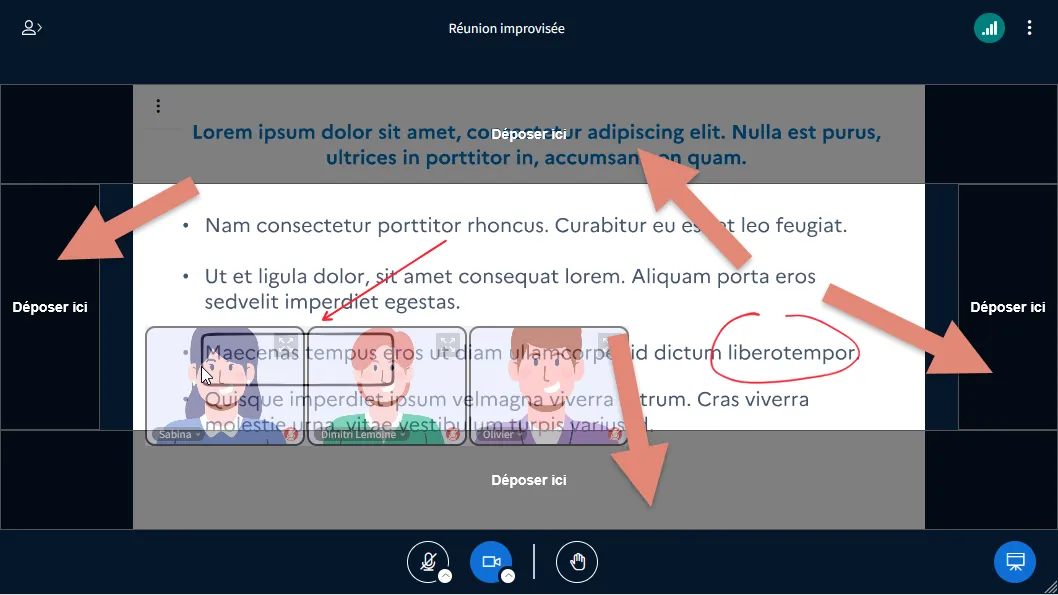Make Sabina's webcam fullscreen
Screen dimensions: 1058x595
pyautogui.click(x=286, y=344)
